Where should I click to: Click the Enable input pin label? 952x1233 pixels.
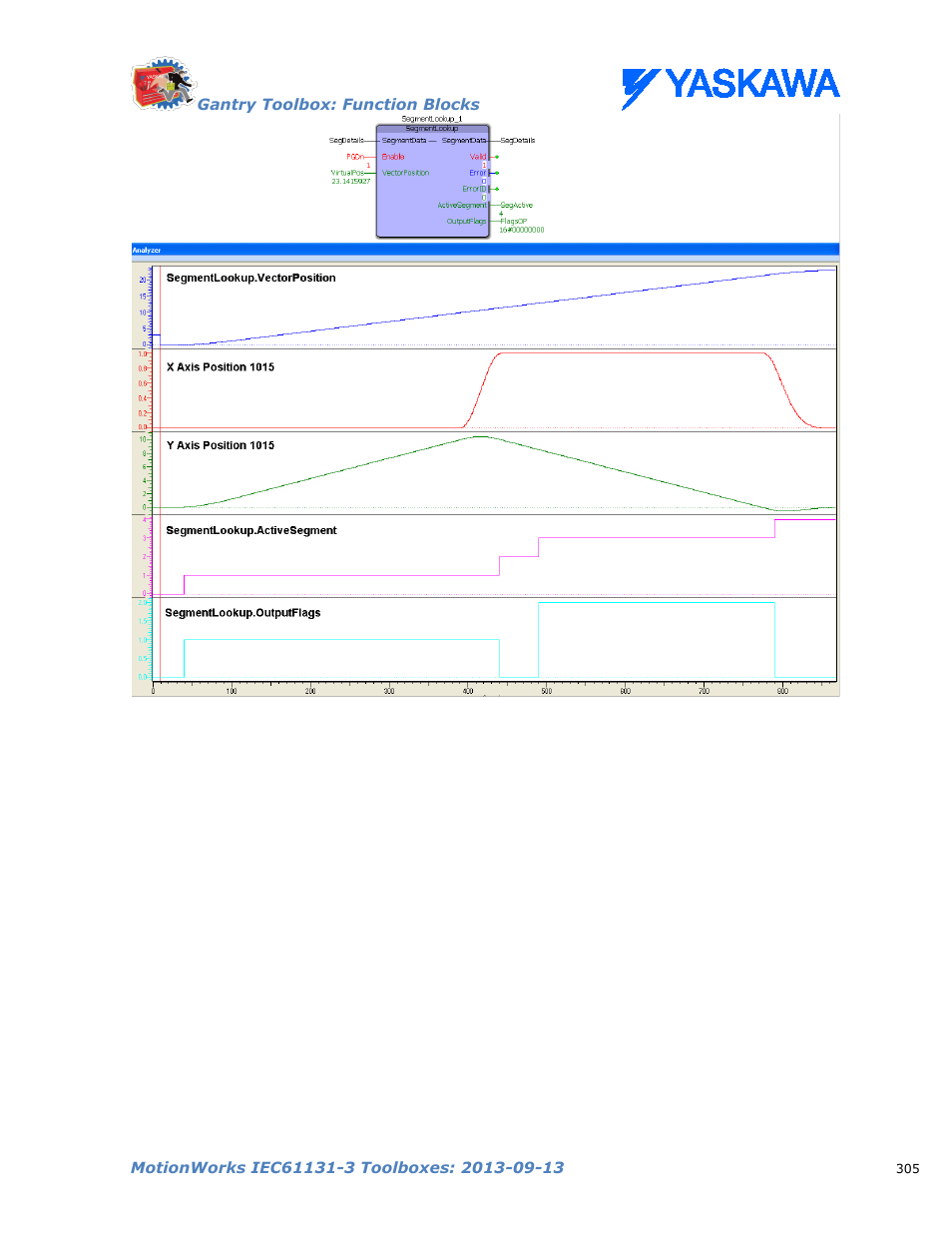(x=393, y=157)
